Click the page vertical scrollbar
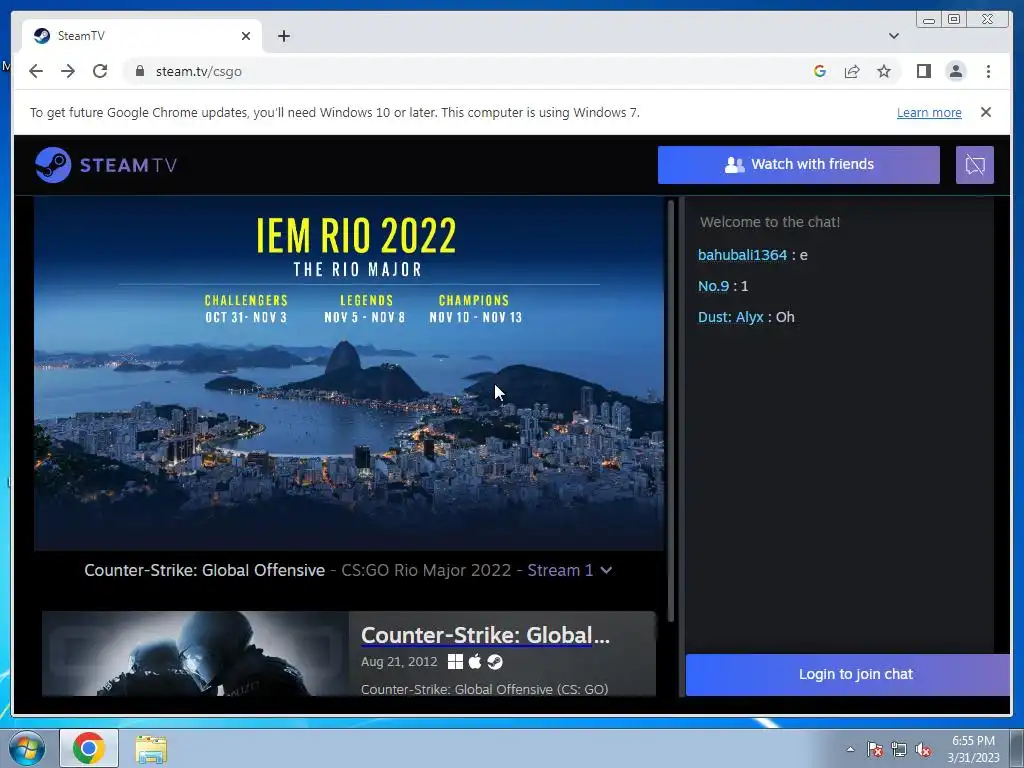 671,411
